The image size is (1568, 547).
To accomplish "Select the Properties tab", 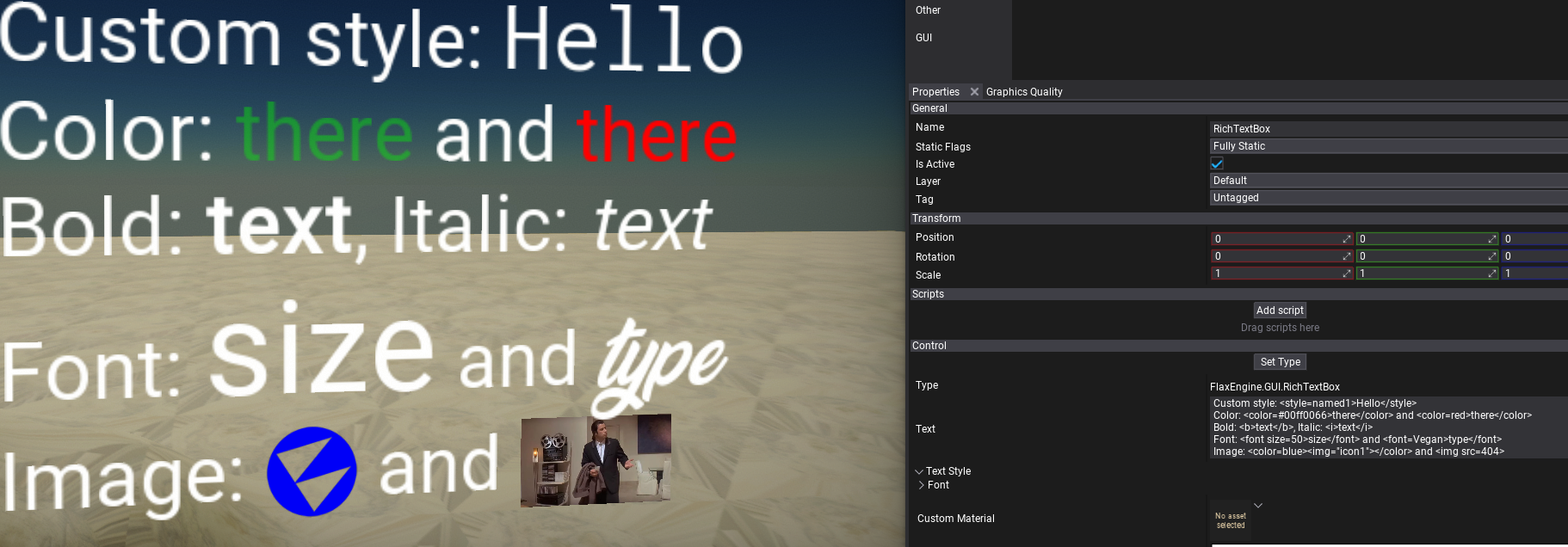I will click(935, 92).
